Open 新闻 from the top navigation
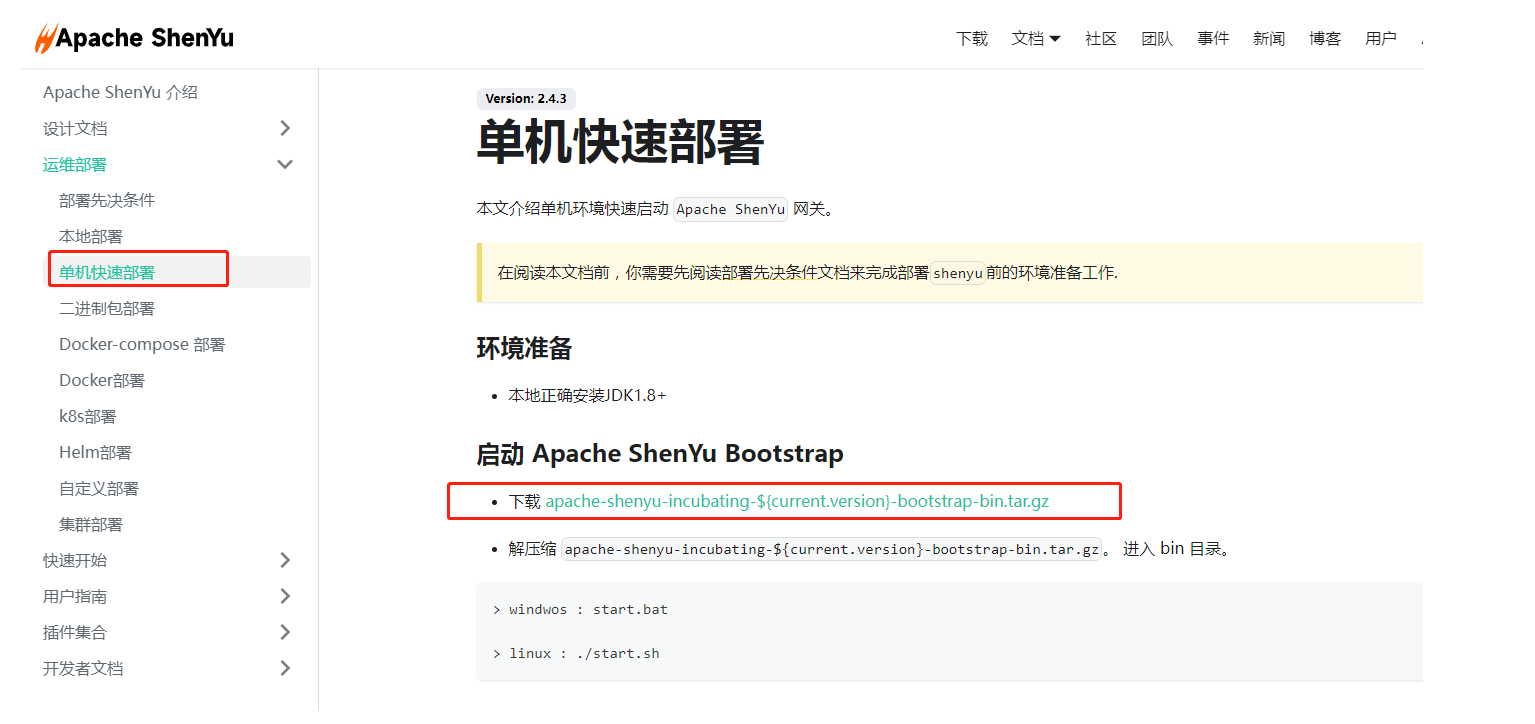The image size is (1535, 724). tap(1269, 39)
